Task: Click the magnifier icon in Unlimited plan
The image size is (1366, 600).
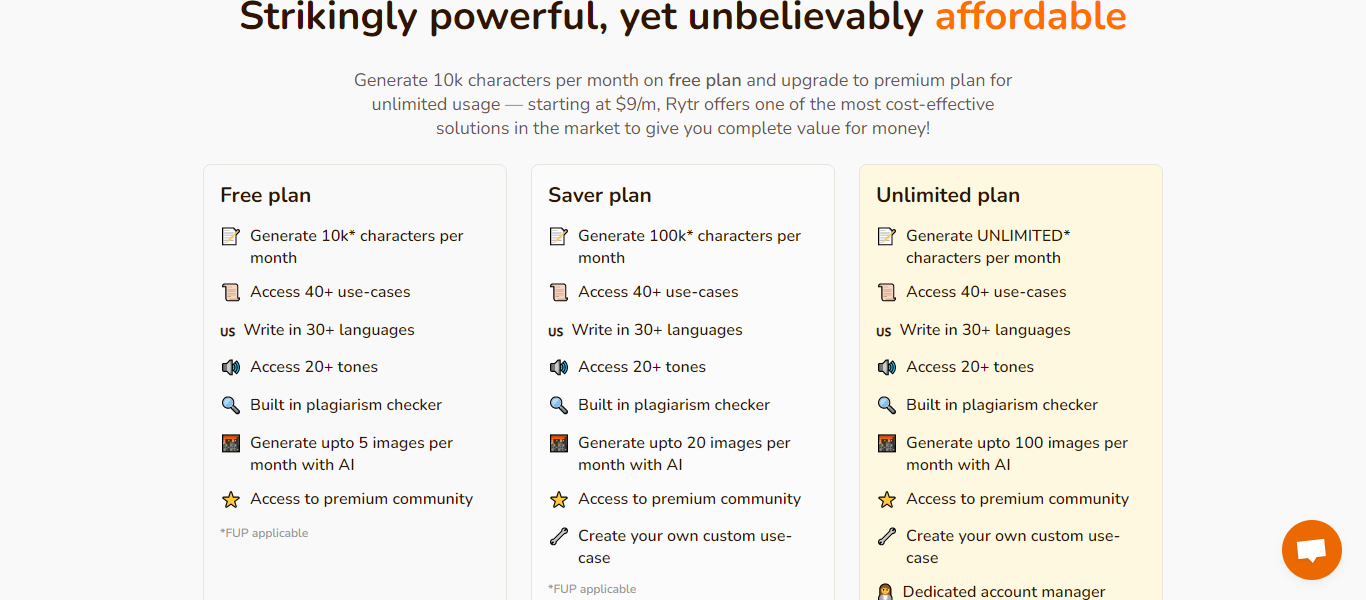Action: [887, 405]
